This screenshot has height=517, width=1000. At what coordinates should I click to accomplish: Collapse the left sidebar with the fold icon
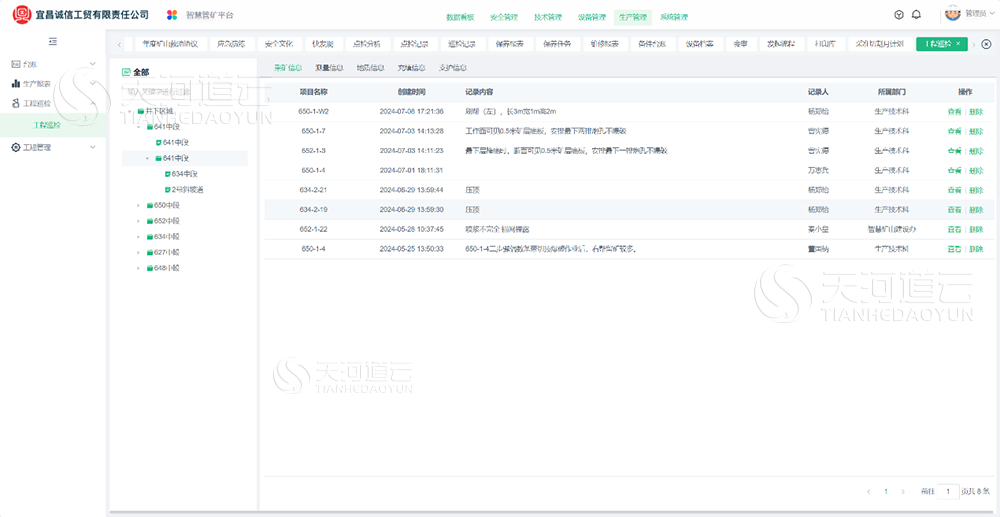pos(53,41)
